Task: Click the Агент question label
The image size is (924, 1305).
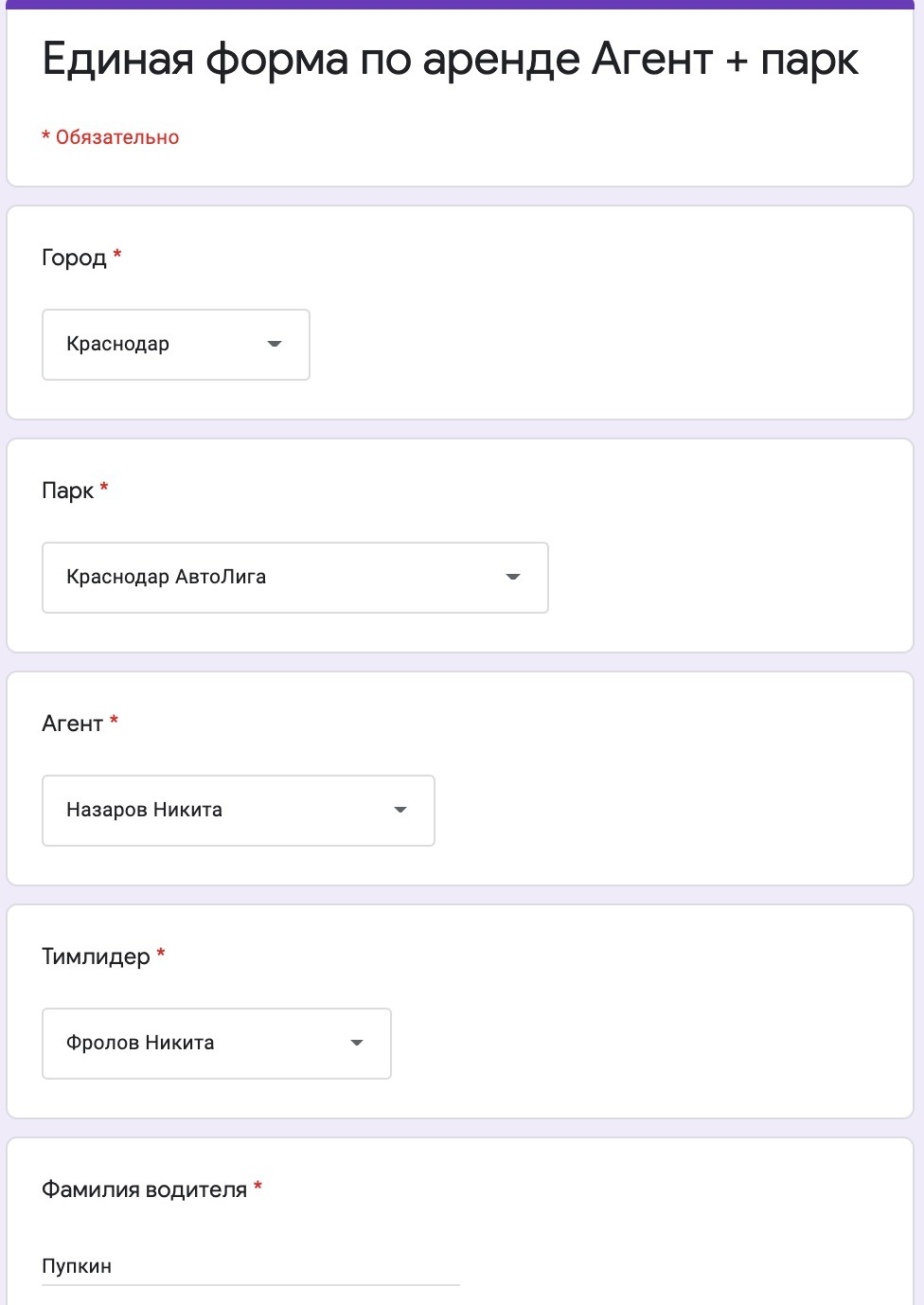Action: pyautogui.click(x=72, y=724)
